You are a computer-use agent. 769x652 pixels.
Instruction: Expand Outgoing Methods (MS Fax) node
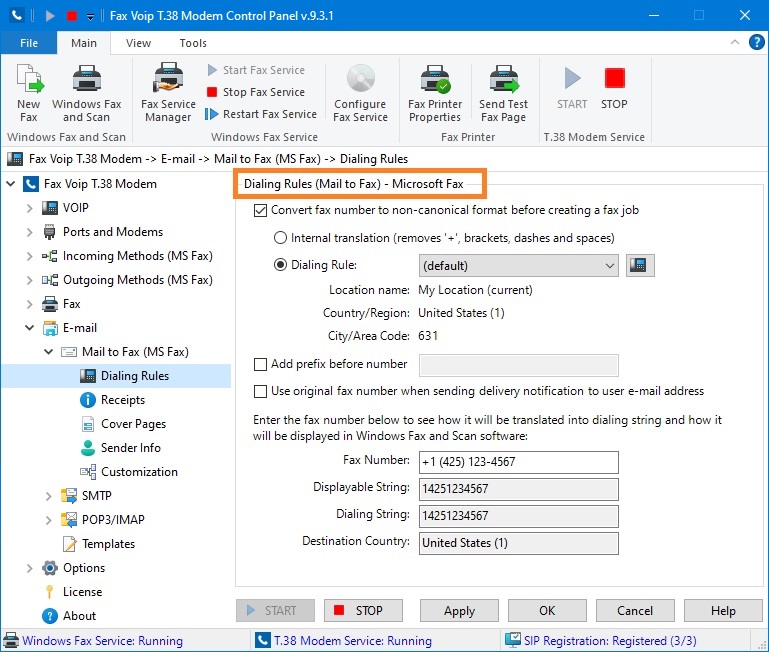tap(29, 280)
